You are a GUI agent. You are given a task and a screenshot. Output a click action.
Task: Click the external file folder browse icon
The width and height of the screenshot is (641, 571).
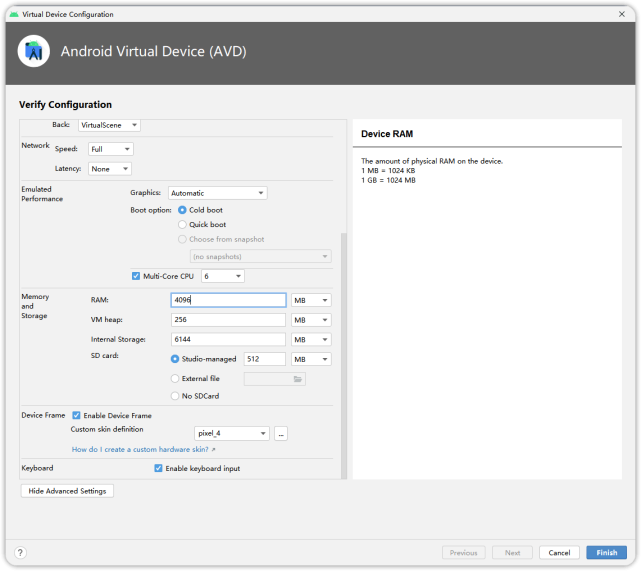(297, 379)
